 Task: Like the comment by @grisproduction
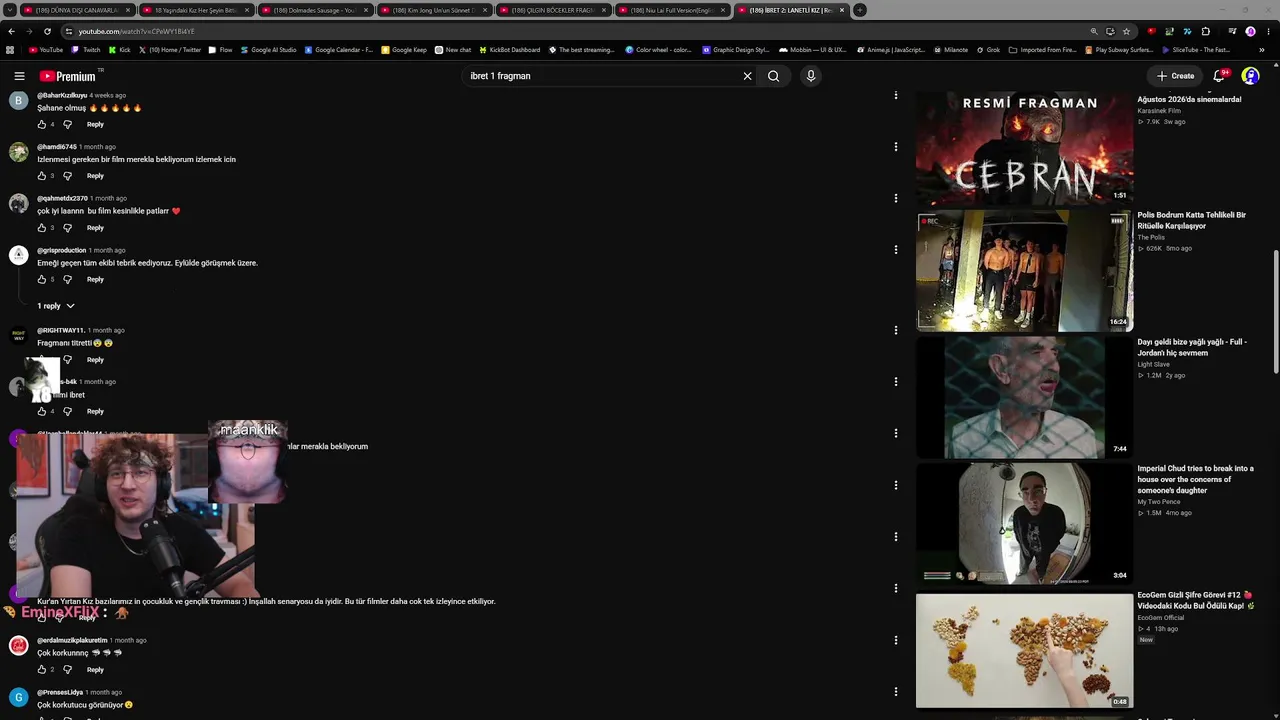(x=42, y=279)
